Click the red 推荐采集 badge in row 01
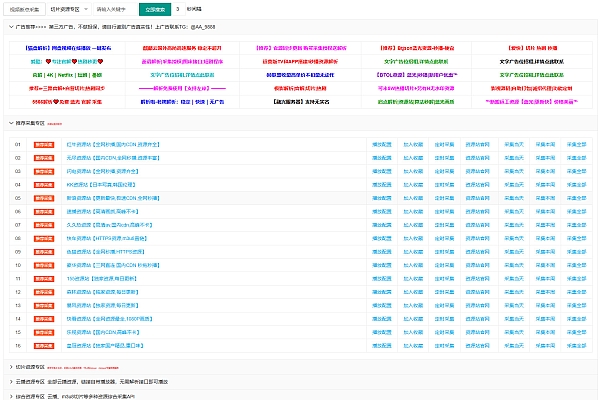The height and width of the screenshot is (400, 600). pos(44,145)
